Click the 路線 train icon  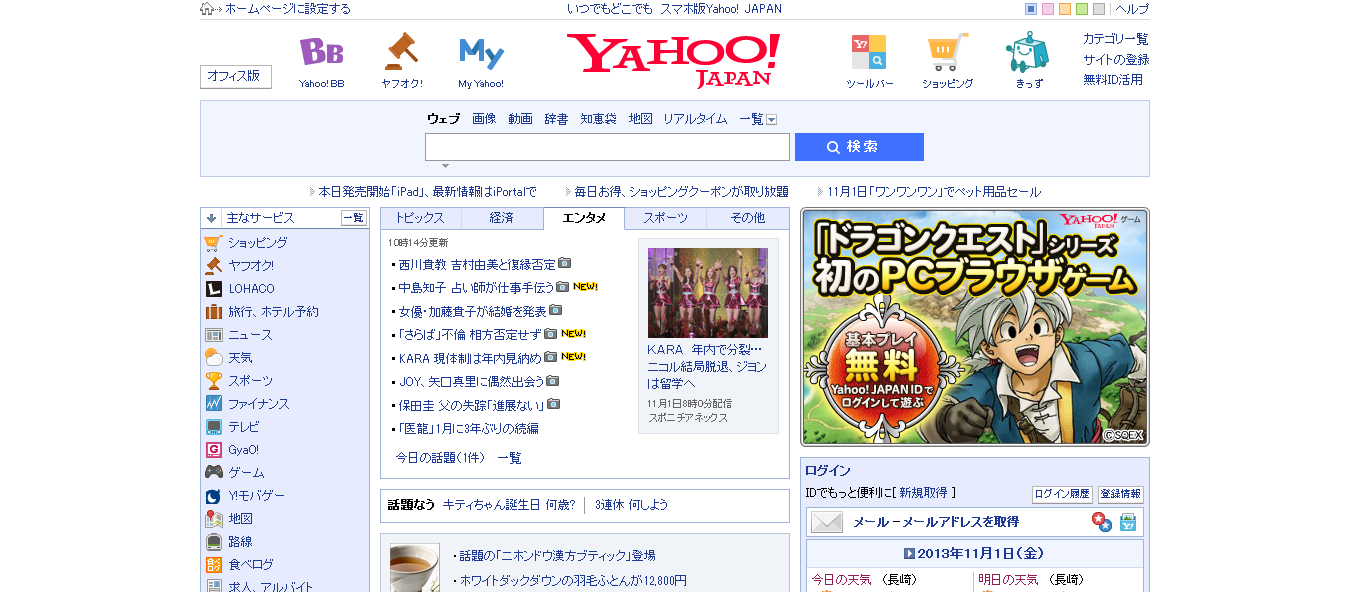click(x=213, y=541)
